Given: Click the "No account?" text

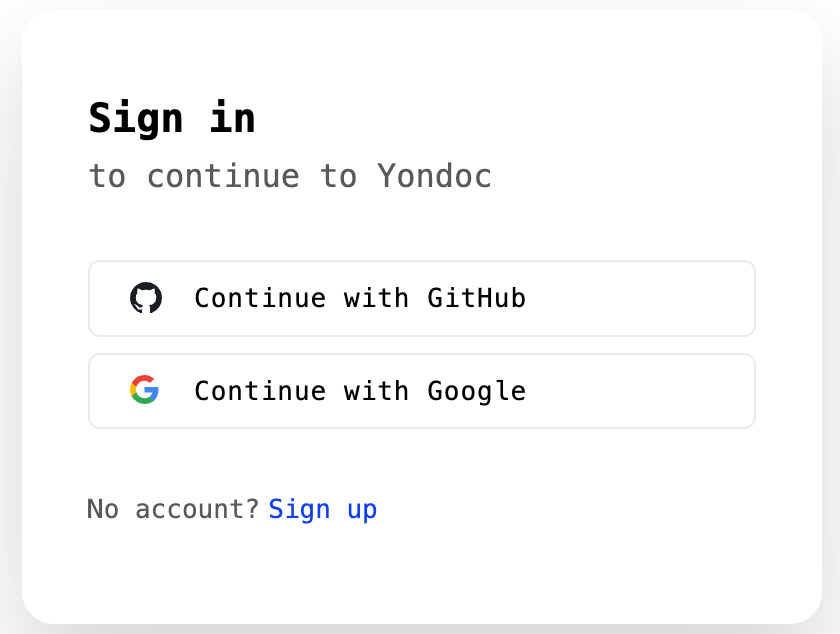Looking at the screenshot, I should click(173, 509).
